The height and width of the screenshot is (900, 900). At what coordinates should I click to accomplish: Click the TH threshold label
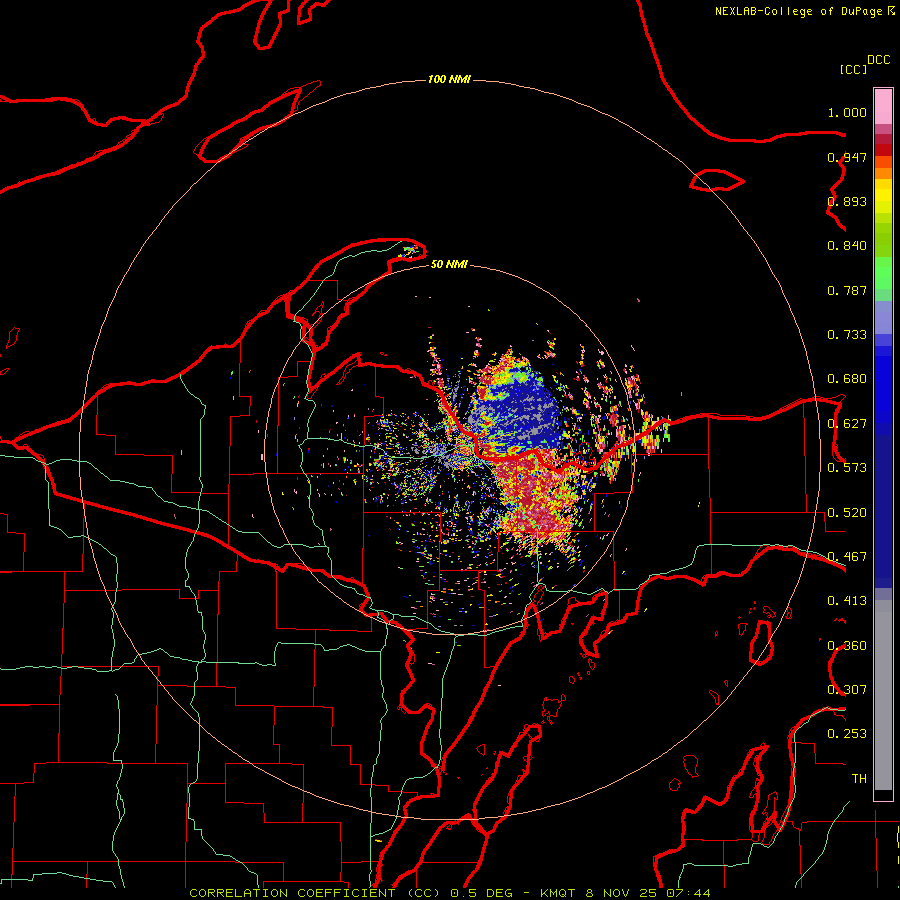click(859, 778)
